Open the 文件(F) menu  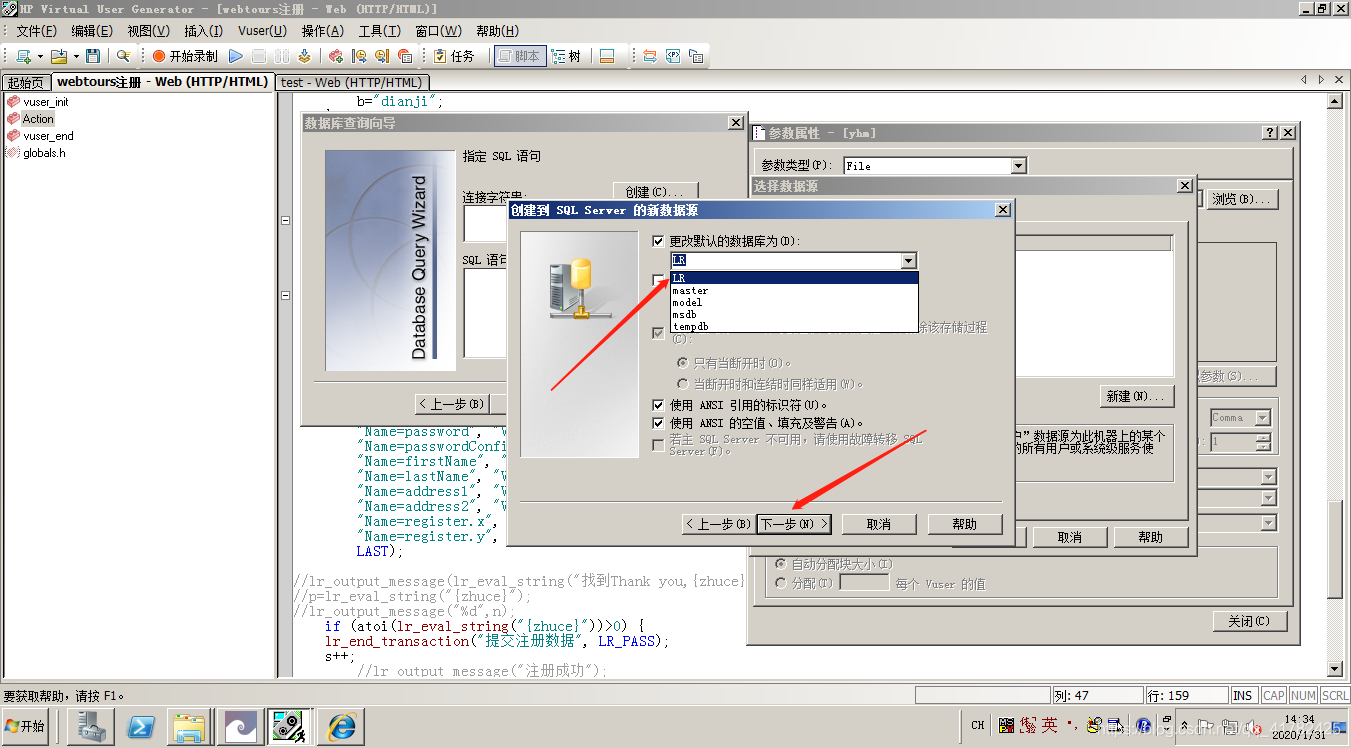pyautogui.click(x=36, y=31)
